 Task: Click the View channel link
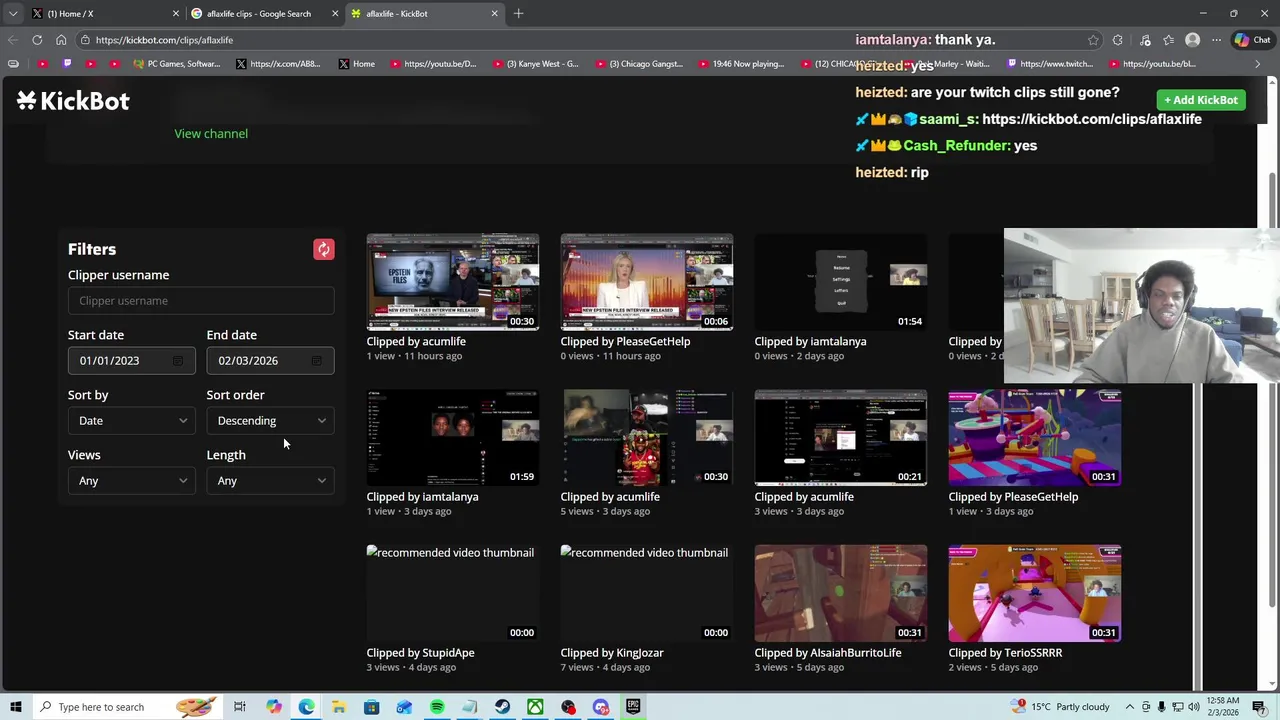pos(211,134)
